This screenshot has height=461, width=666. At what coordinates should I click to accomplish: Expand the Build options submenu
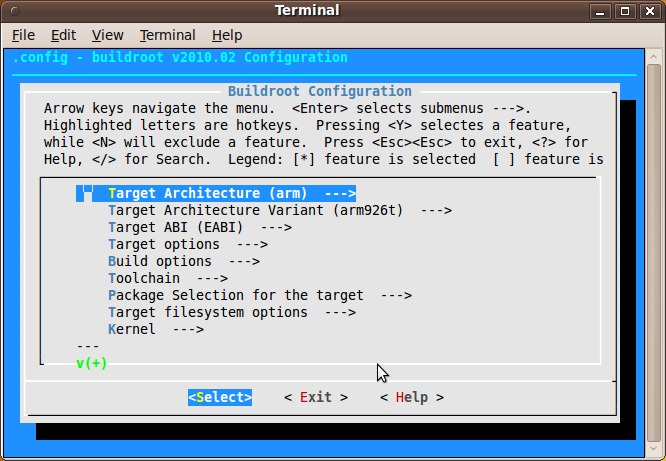pos(183,262)
